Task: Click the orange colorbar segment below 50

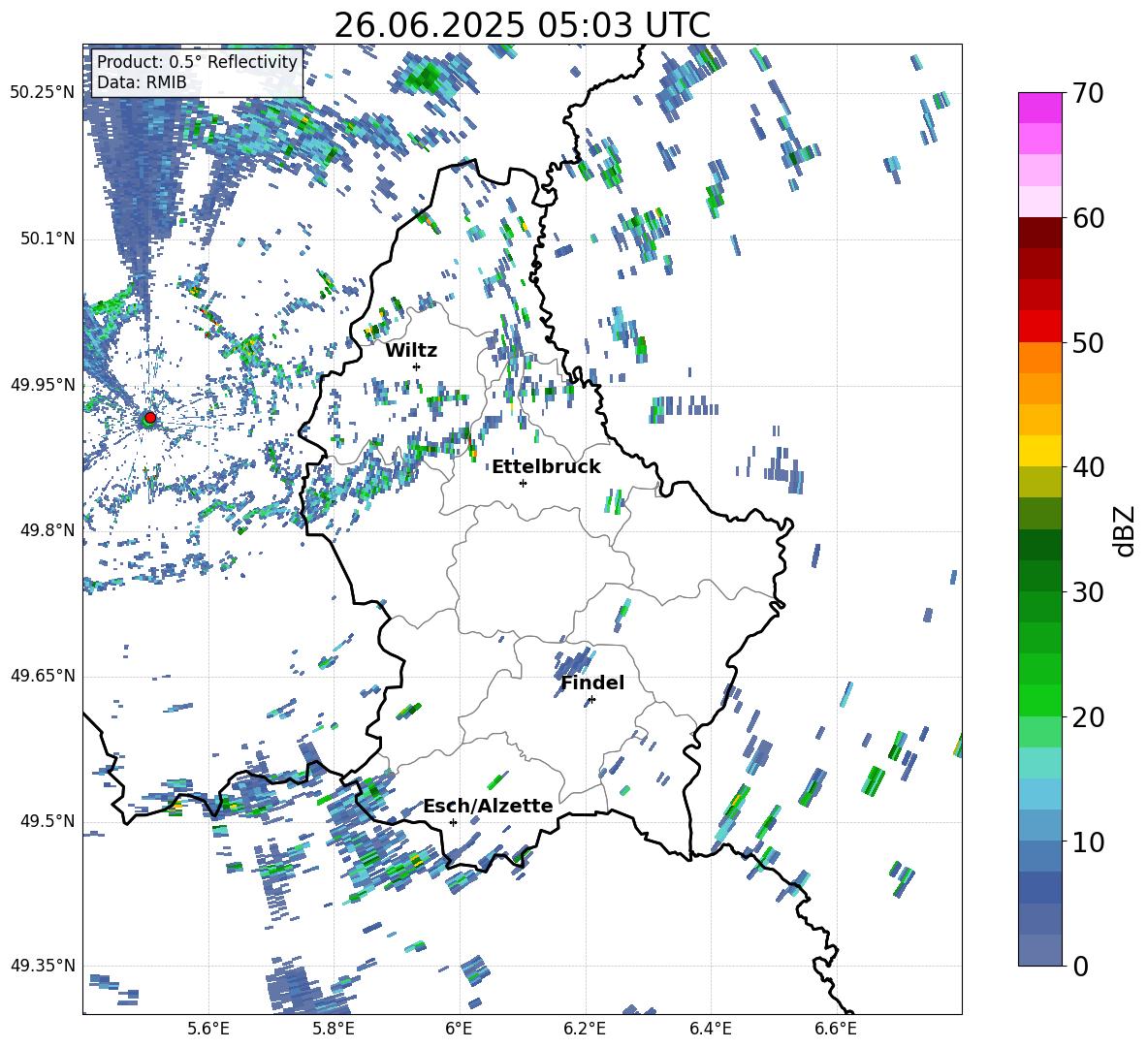Action: point(1039,357)
